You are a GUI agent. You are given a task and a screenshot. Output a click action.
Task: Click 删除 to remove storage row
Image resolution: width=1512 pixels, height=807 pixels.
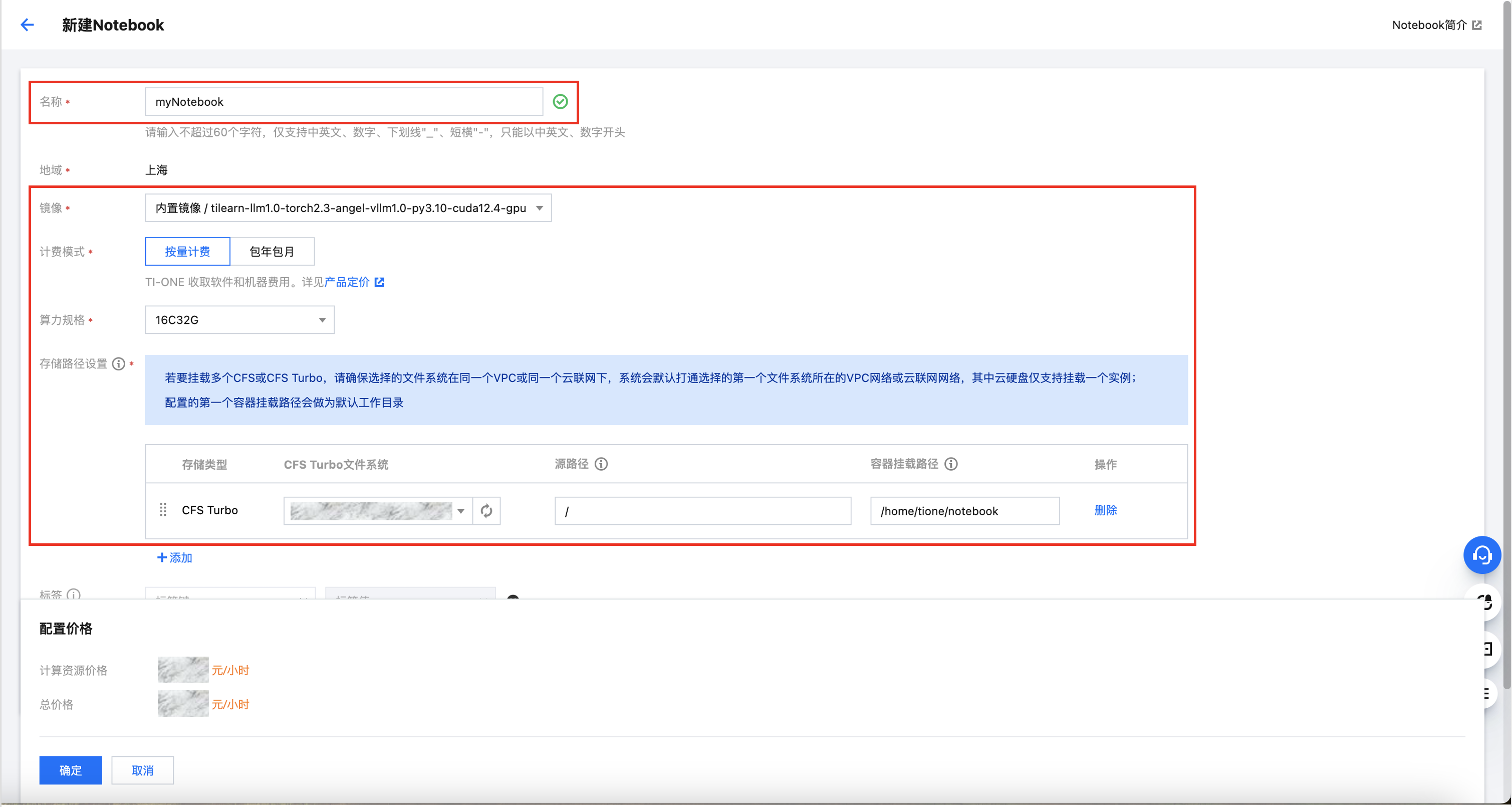coord(1105,510)
